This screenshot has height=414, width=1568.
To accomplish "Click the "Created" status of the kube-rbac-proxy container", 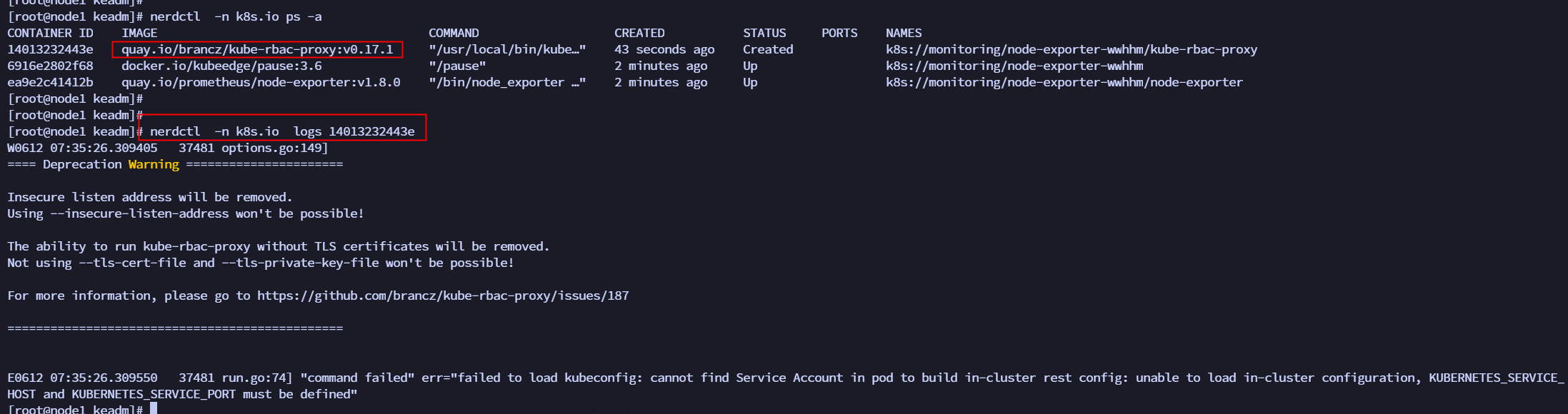I will (x=768, y=49).
